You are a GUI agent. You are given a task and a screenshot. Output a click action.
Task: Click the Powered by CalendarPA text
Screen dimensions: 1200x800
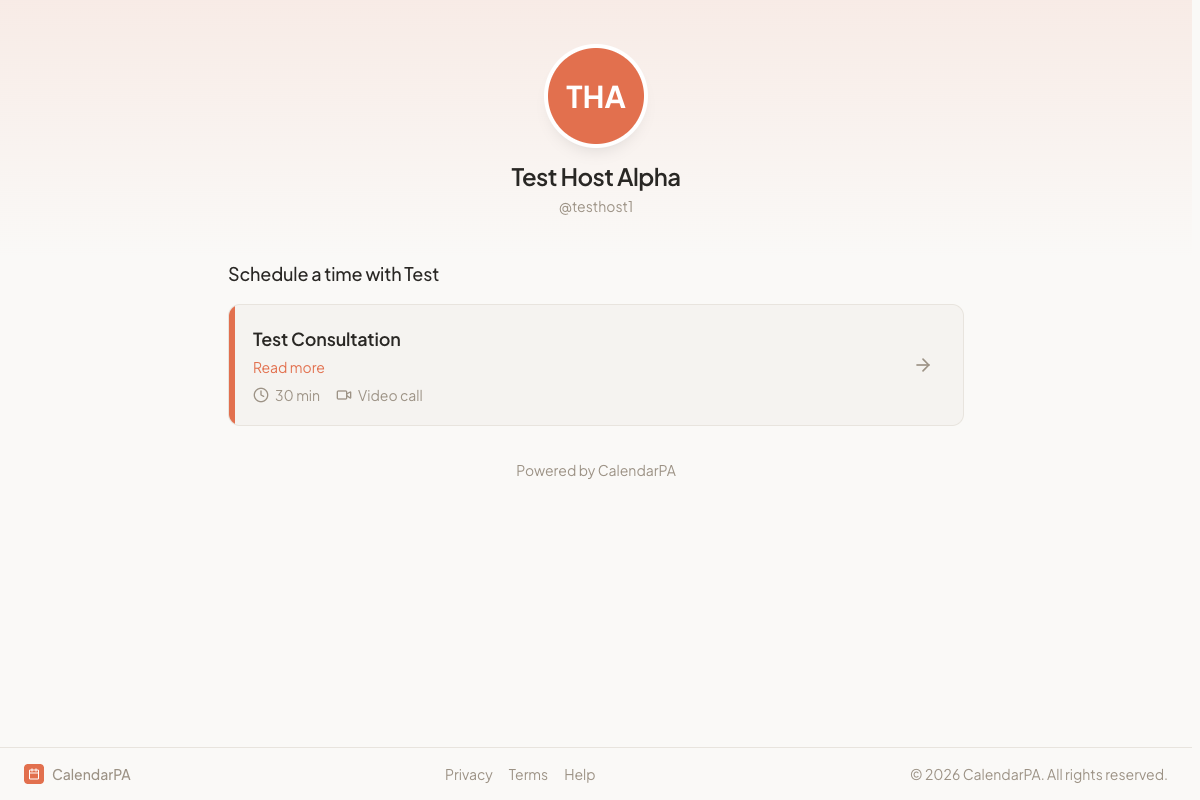pos(596,470)
